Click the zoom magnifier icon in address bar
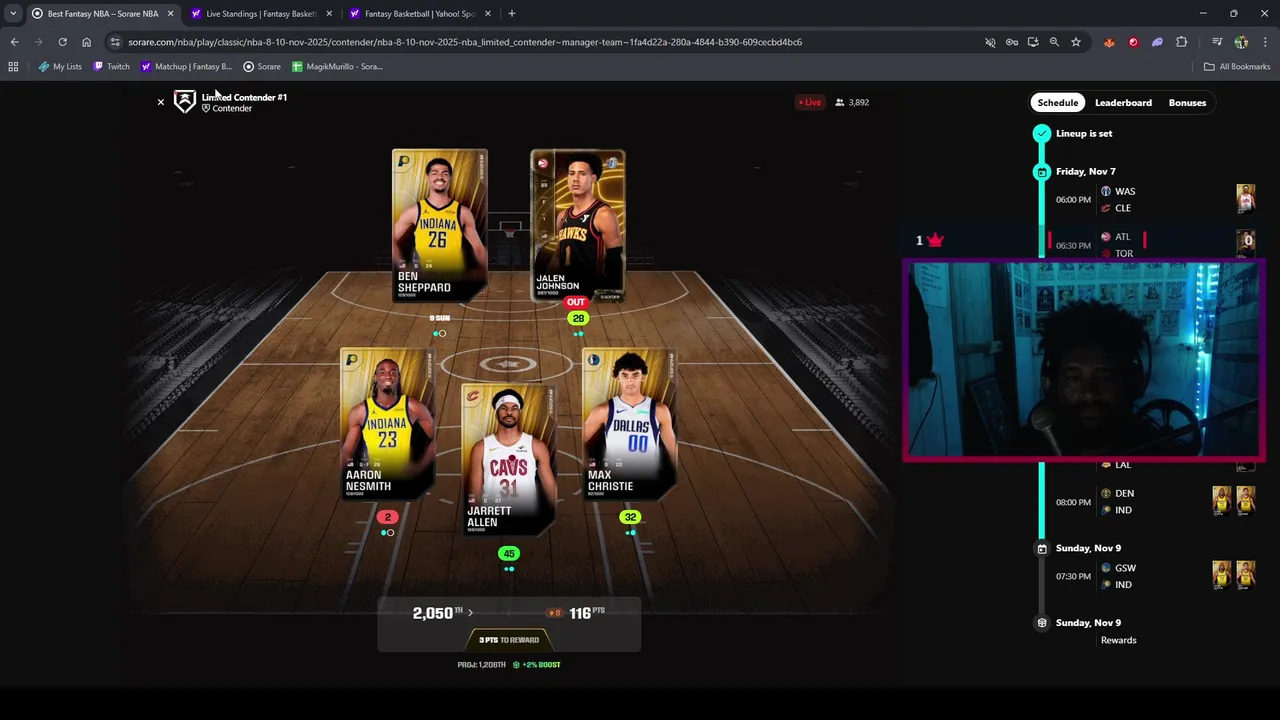The height and width of the screenshot is (720, 1280). click(x=1054, y=42)
